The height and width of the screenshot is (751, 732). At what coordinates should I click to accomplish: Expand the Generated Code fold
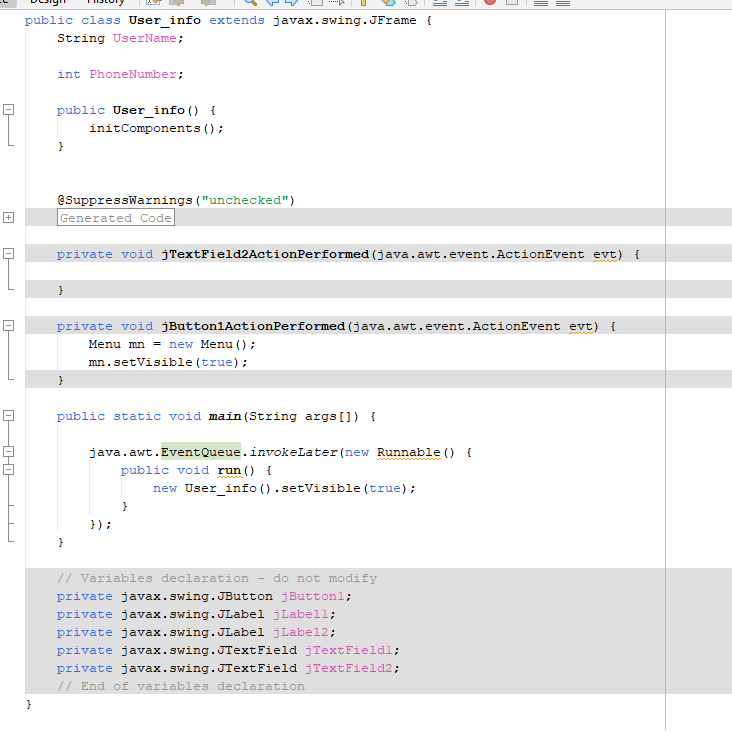[9, 217]
